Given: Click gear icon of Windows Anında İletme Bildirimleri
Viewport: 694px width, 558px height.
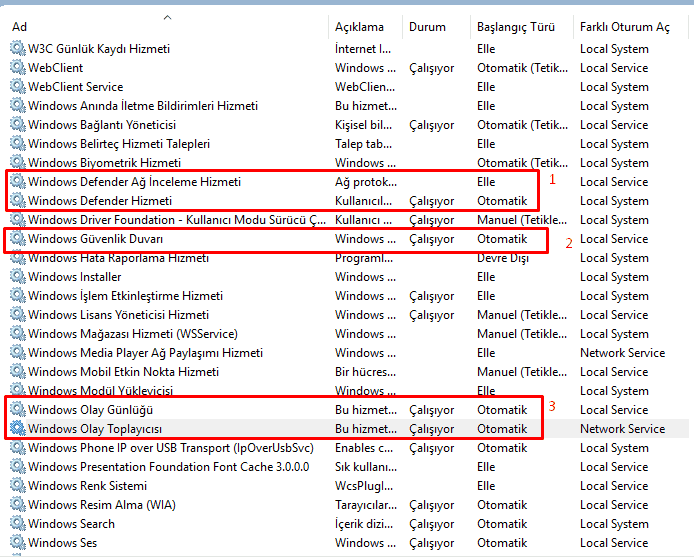Looking at the screenshot, I should [x=18, y=105].
